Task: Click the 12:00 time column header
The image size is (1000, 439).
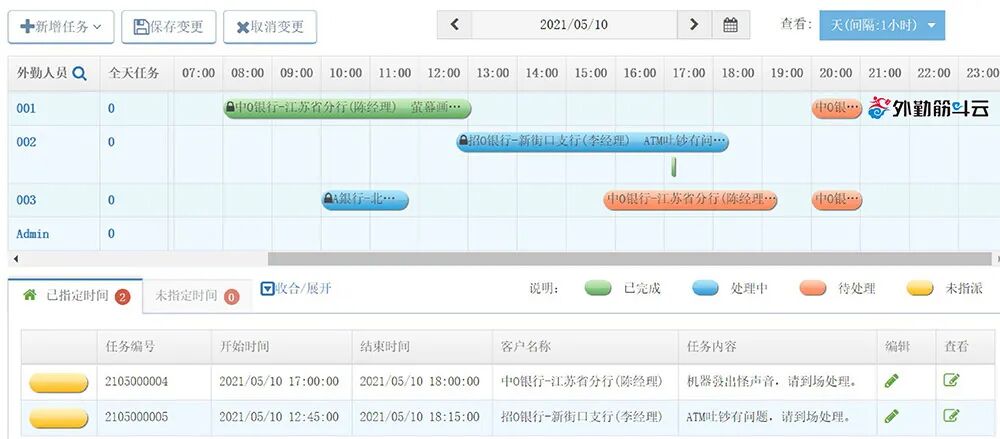Action: pos(444,73)
